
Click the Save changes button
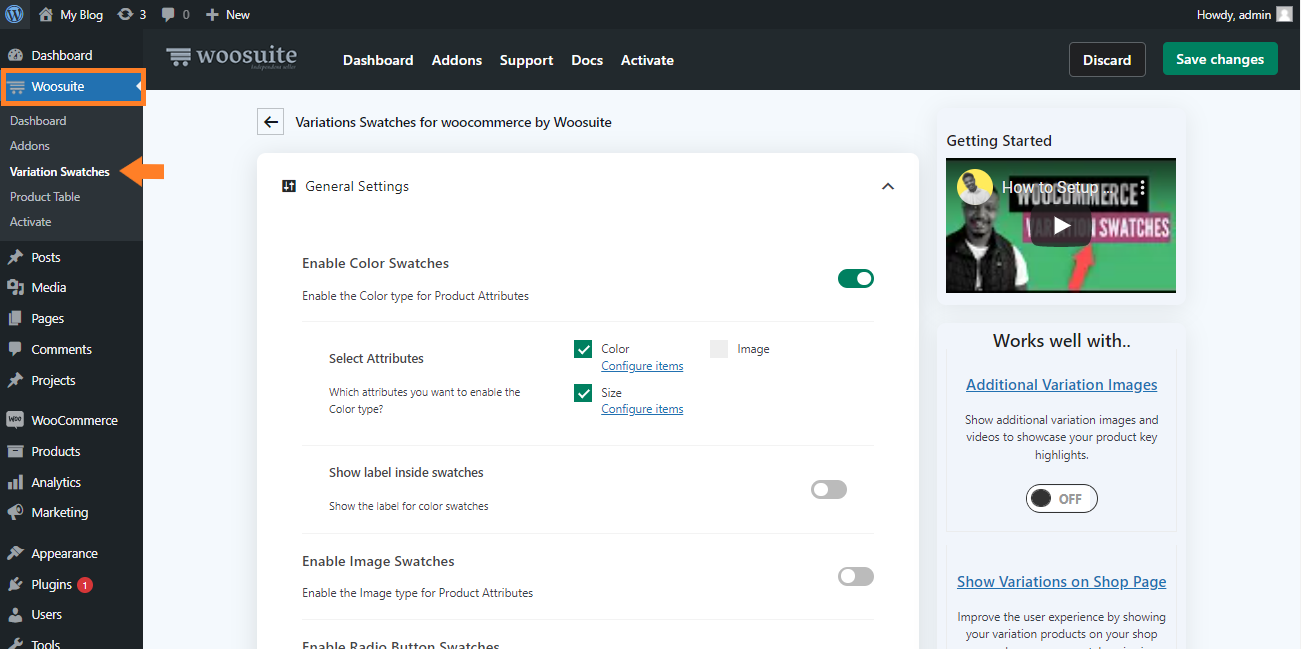[x=1220, y=59]
